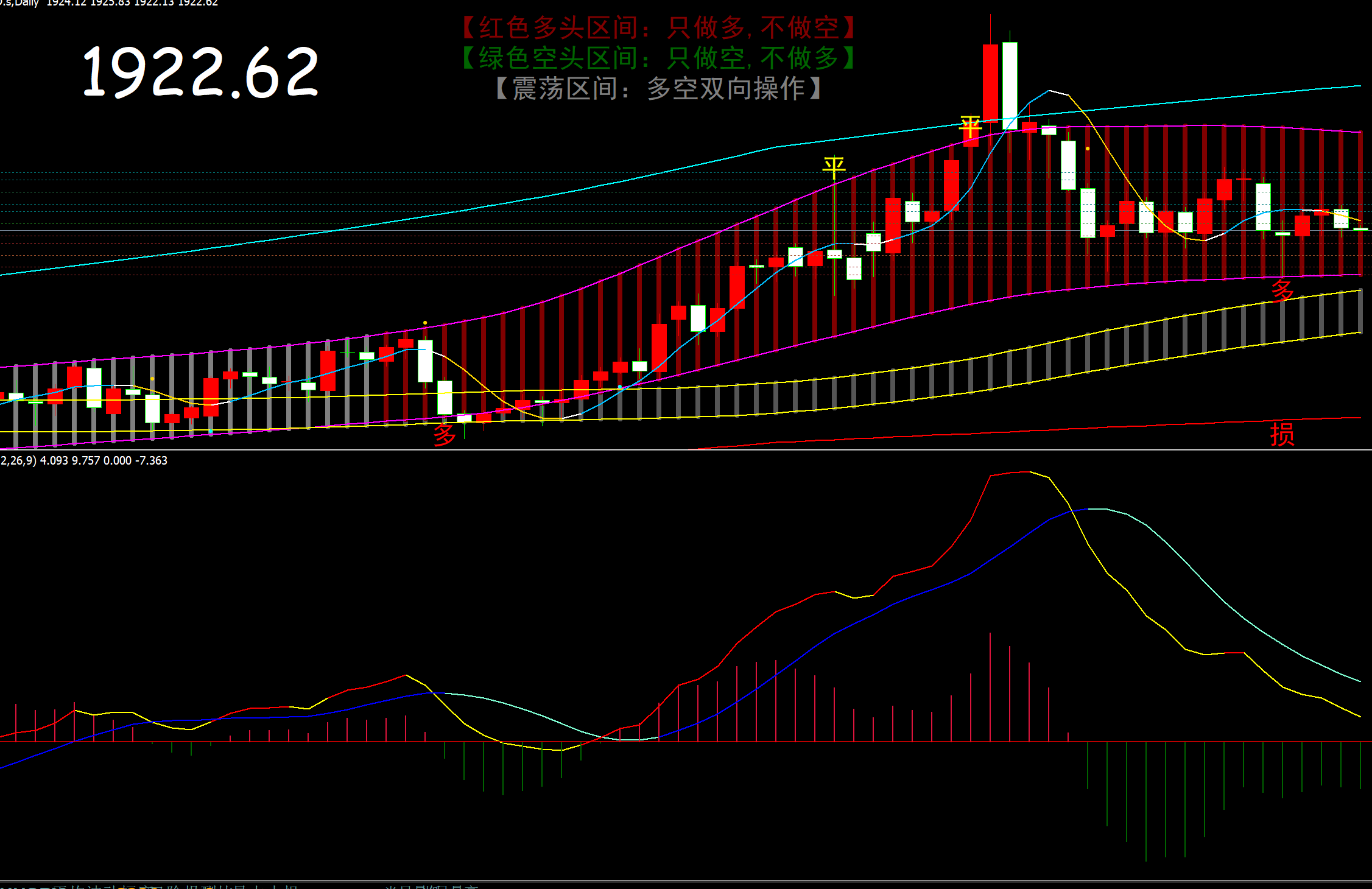The image size is (1372, 889).
Task: Click the deepest green MACD histogram bar
Action: 1146,801
